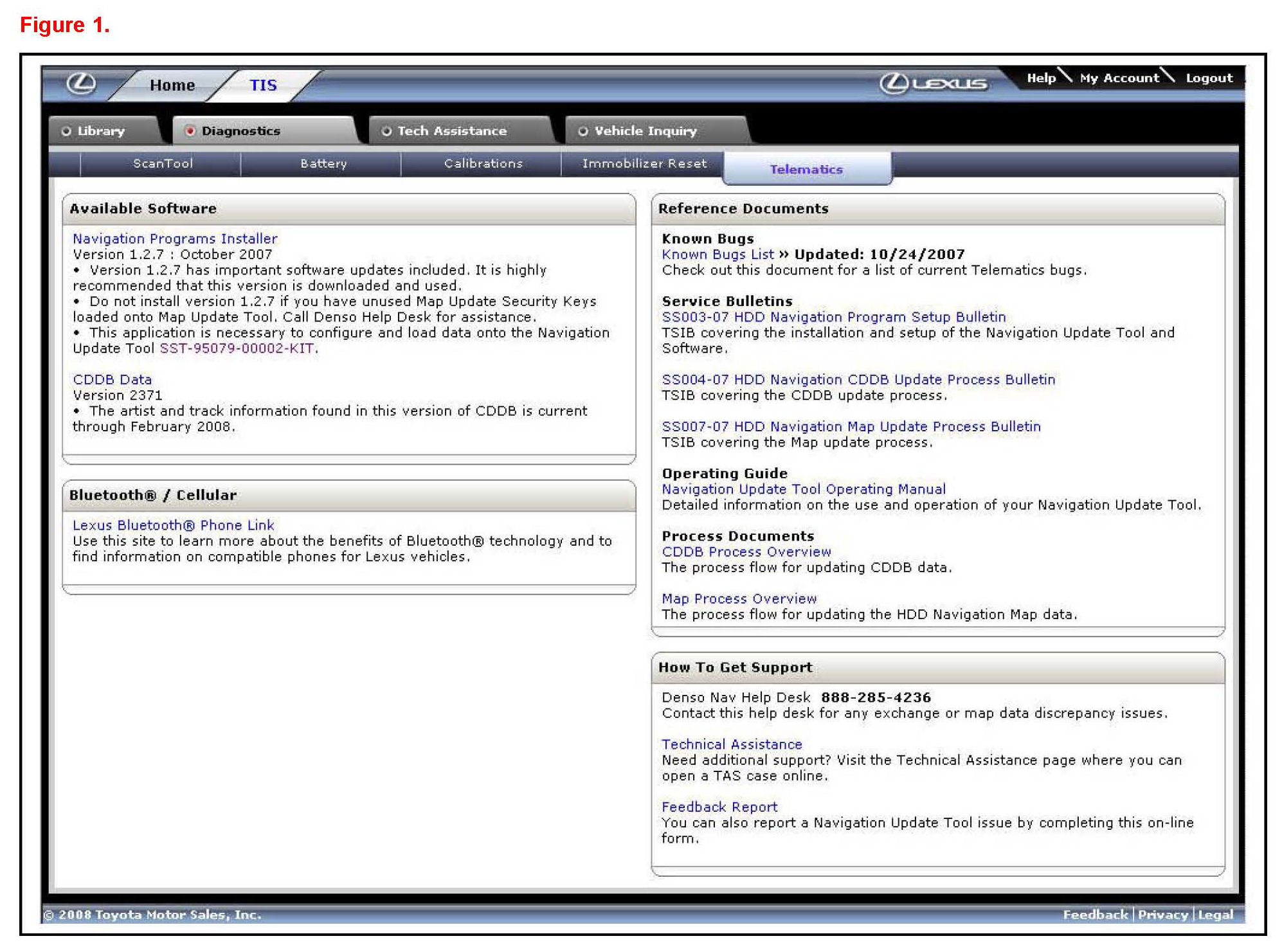The height and width of the screenshot is (952, 1282).
Task: Open Navigation Update Tool Operating Manual
Action: point(804,489)
